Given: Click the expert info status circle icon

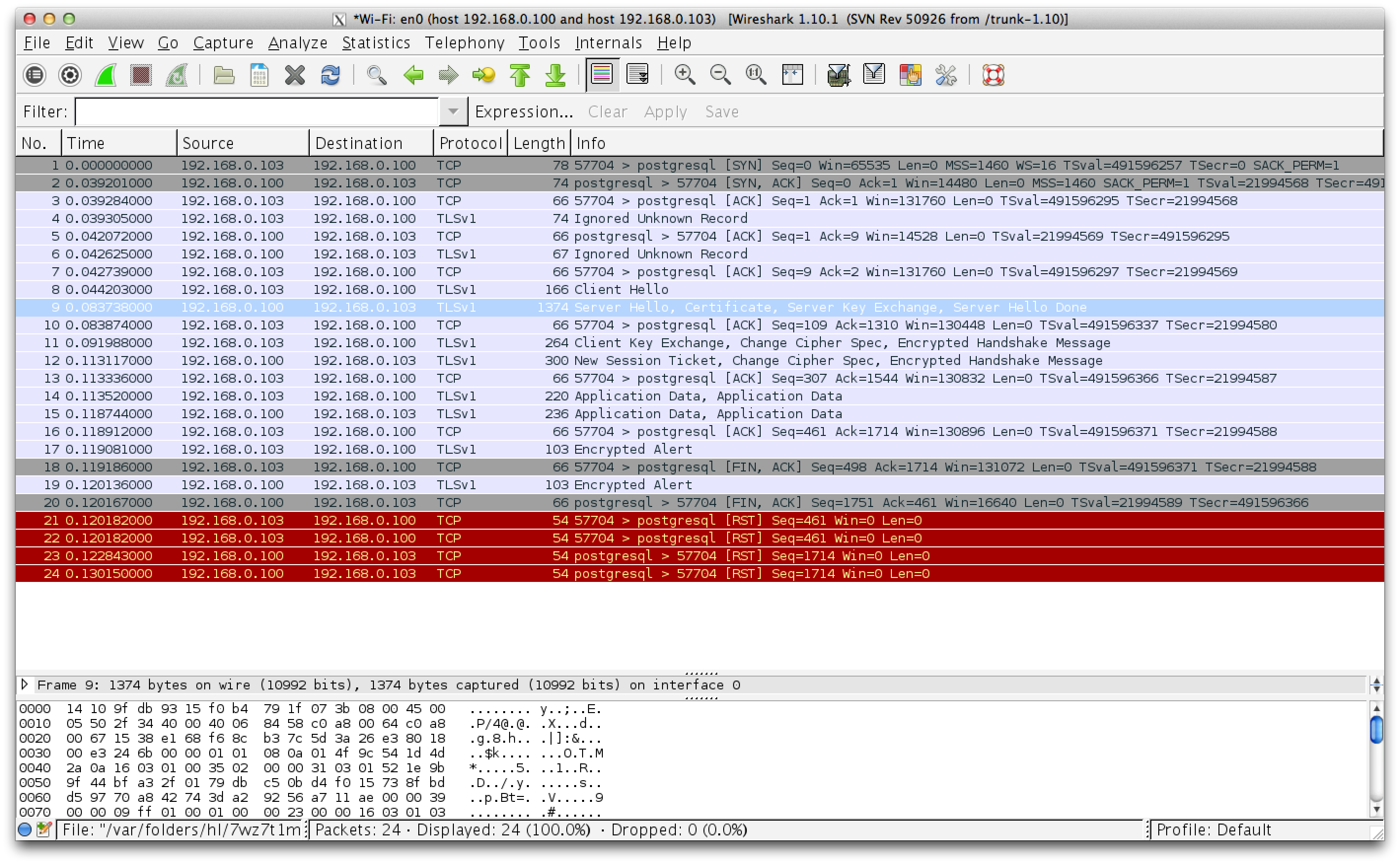Looking at the screenshot, I should [25, 829].
